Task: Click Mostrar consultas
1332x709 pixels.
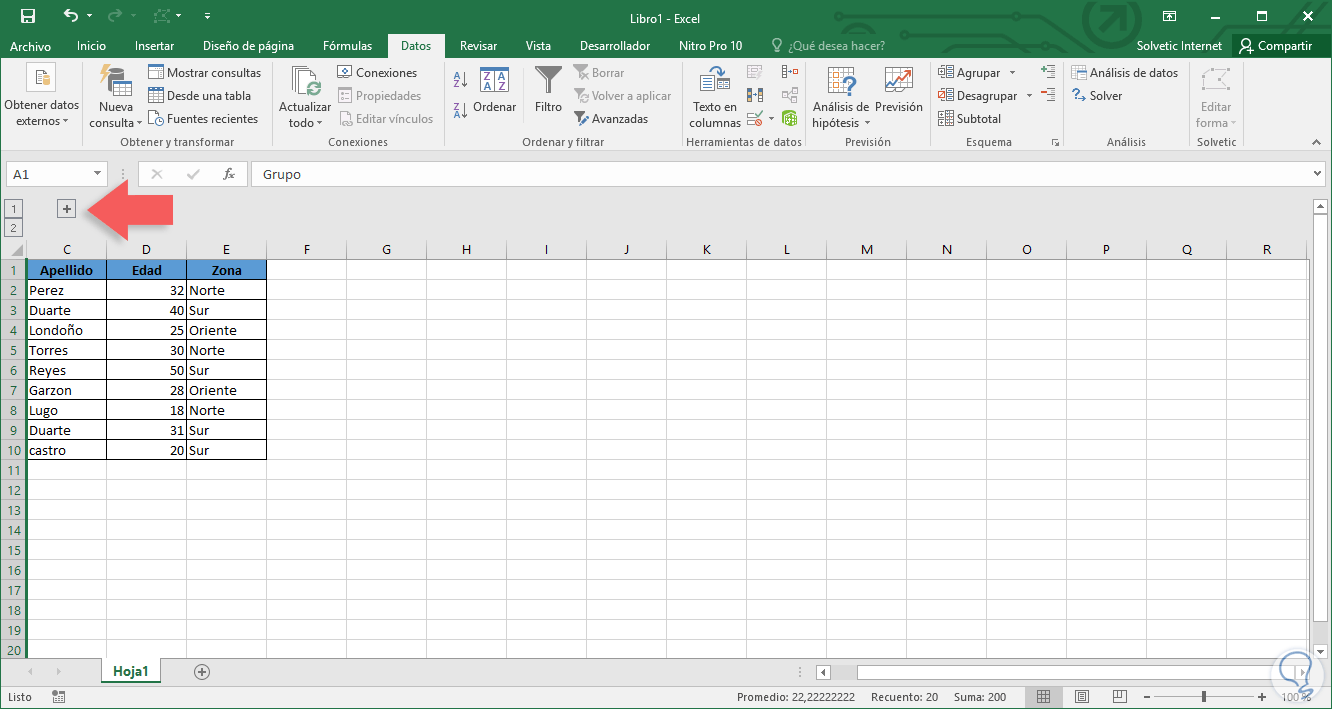Action: 205,73
